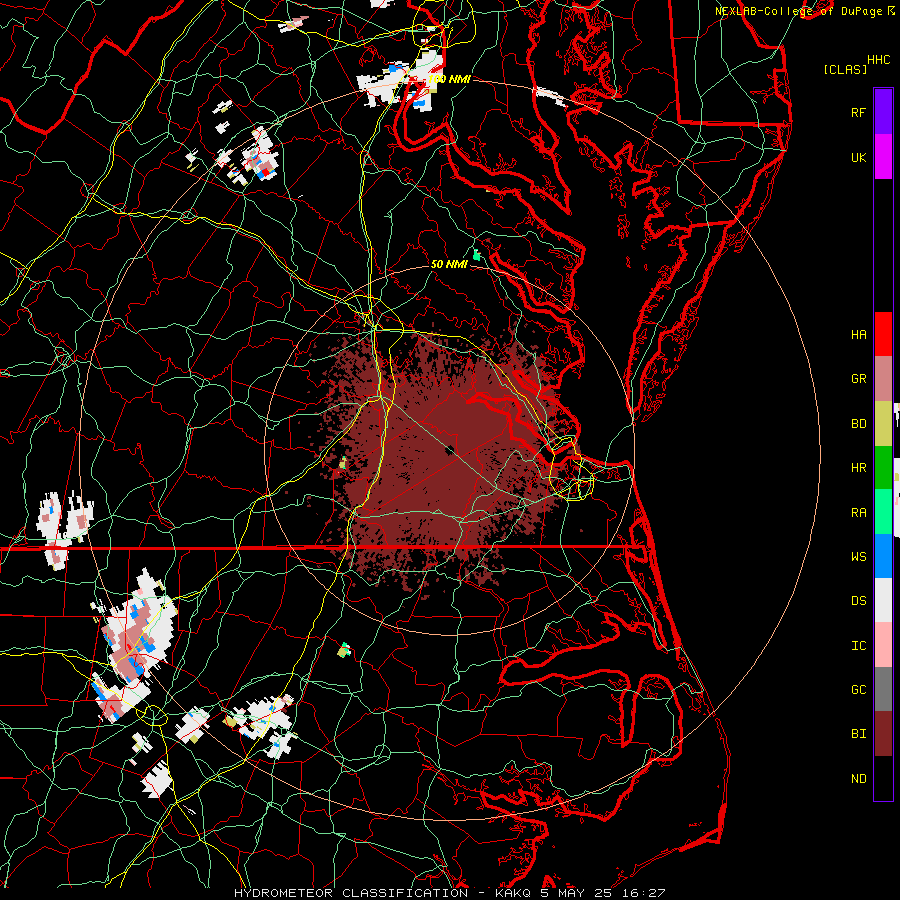
Task: Click the HR dark green legend swatch
Action: [x=883, y=468]
